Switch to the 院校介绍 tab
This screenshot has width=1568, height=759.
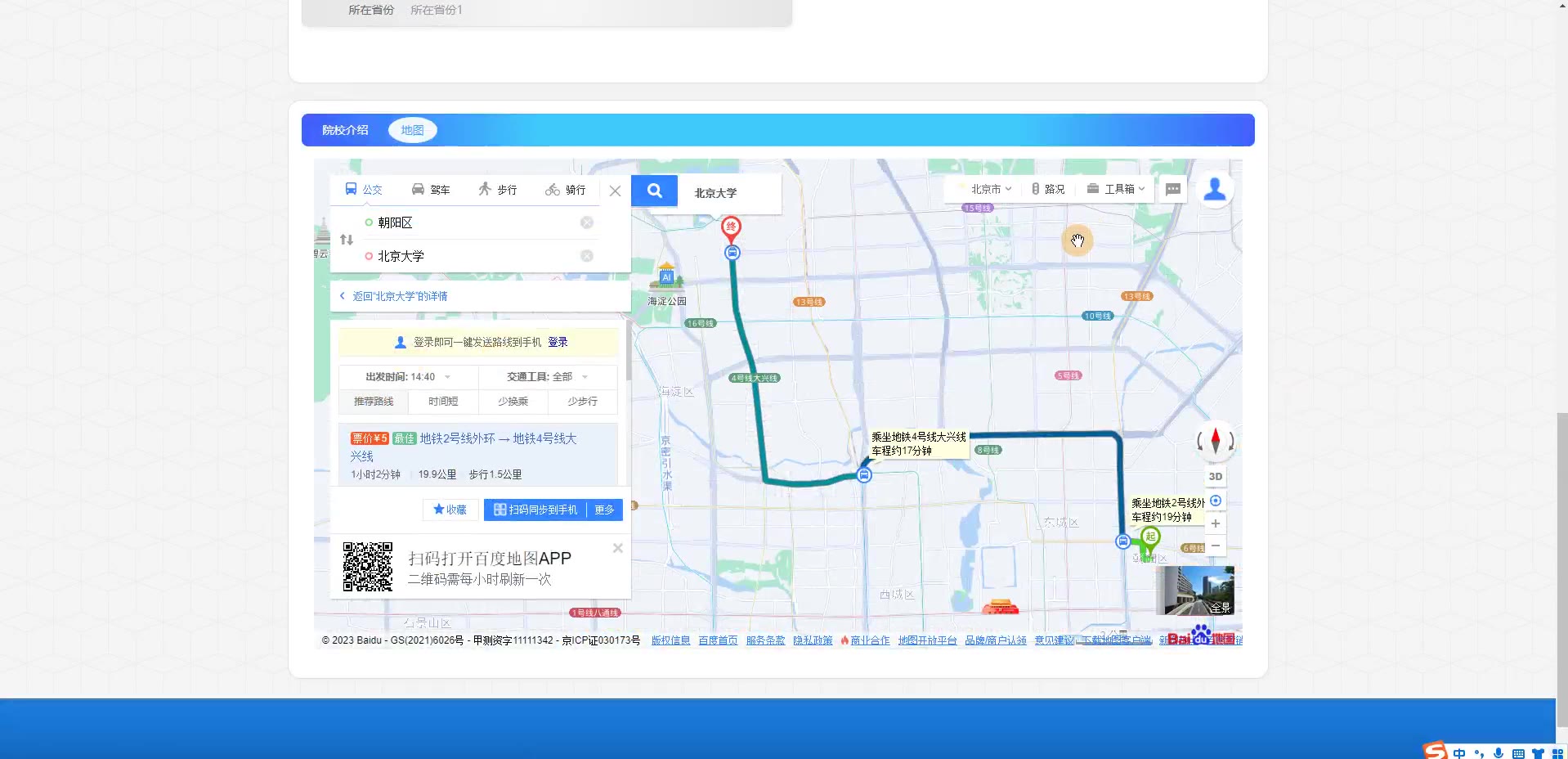(345, 130)
